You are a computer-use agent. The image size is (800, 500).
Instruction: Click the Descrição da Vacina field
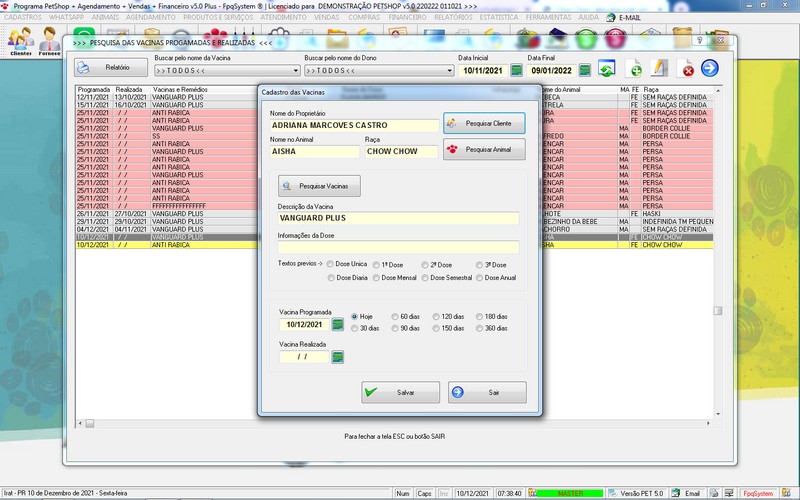click(x=398, y=218)
